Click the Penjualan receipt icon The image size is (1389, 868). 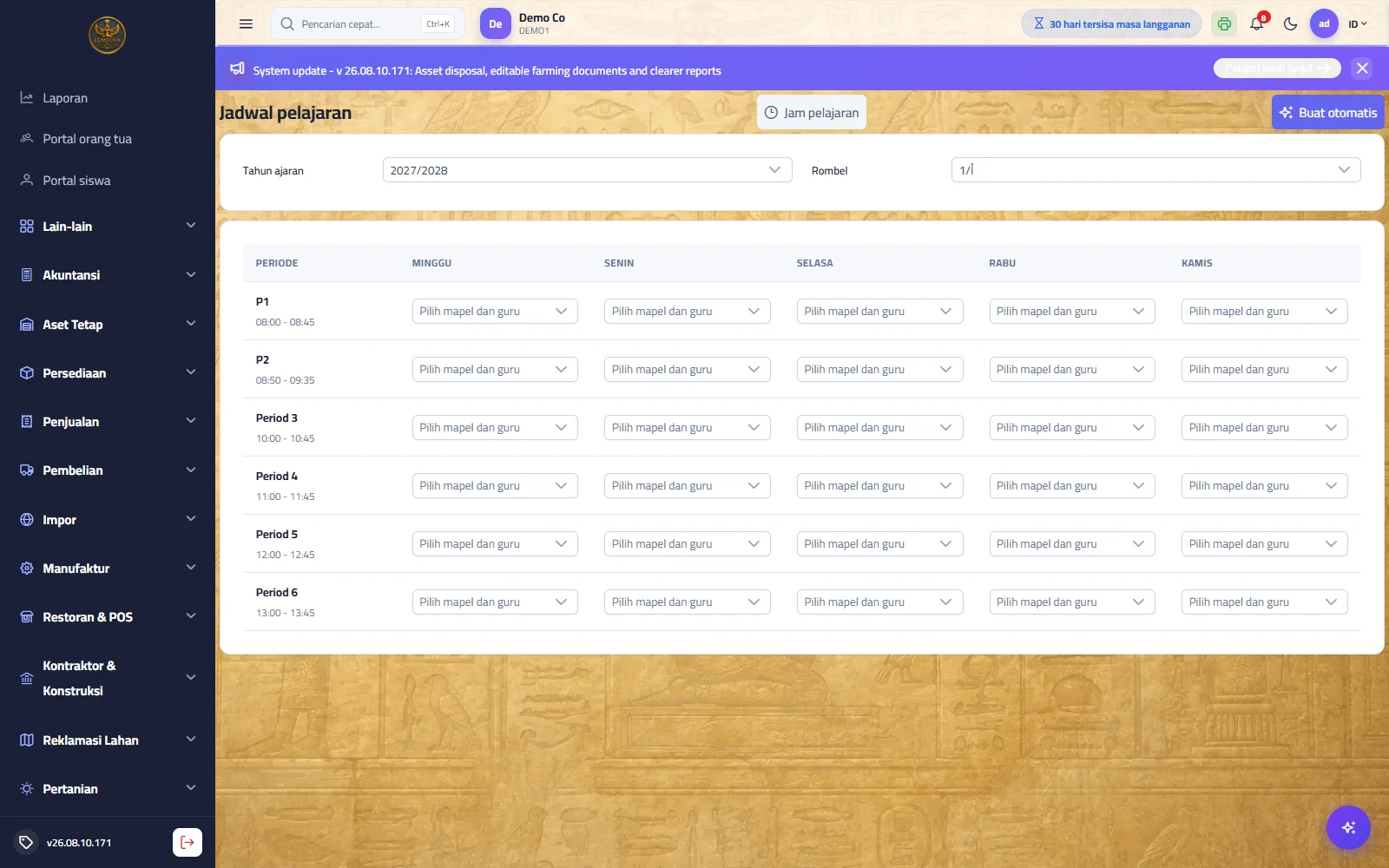[x=27, y=422]
